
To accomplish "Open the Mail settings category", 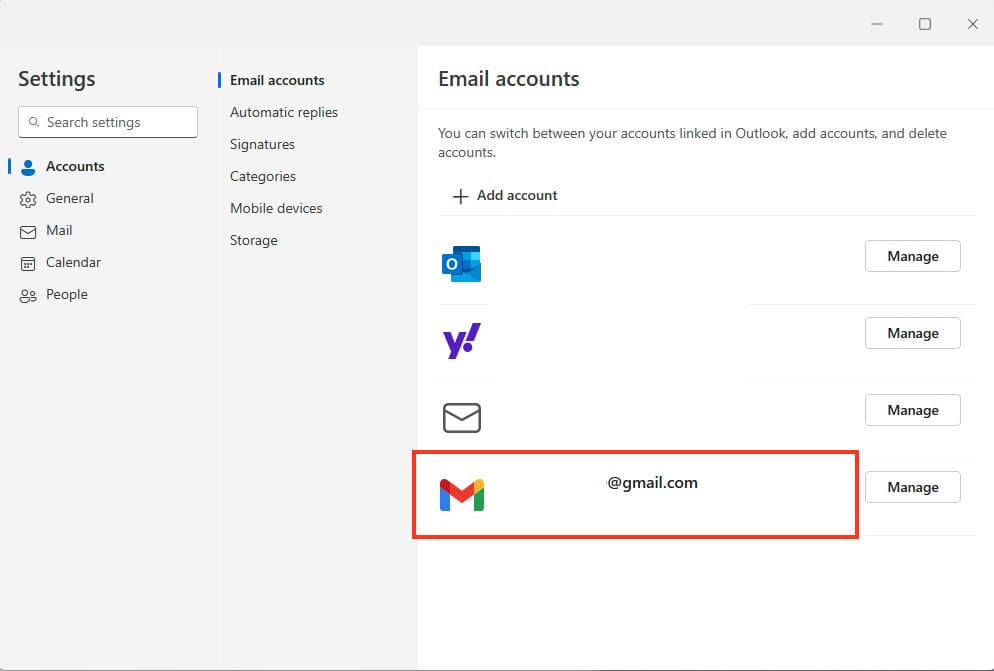I will coord(59,230).
